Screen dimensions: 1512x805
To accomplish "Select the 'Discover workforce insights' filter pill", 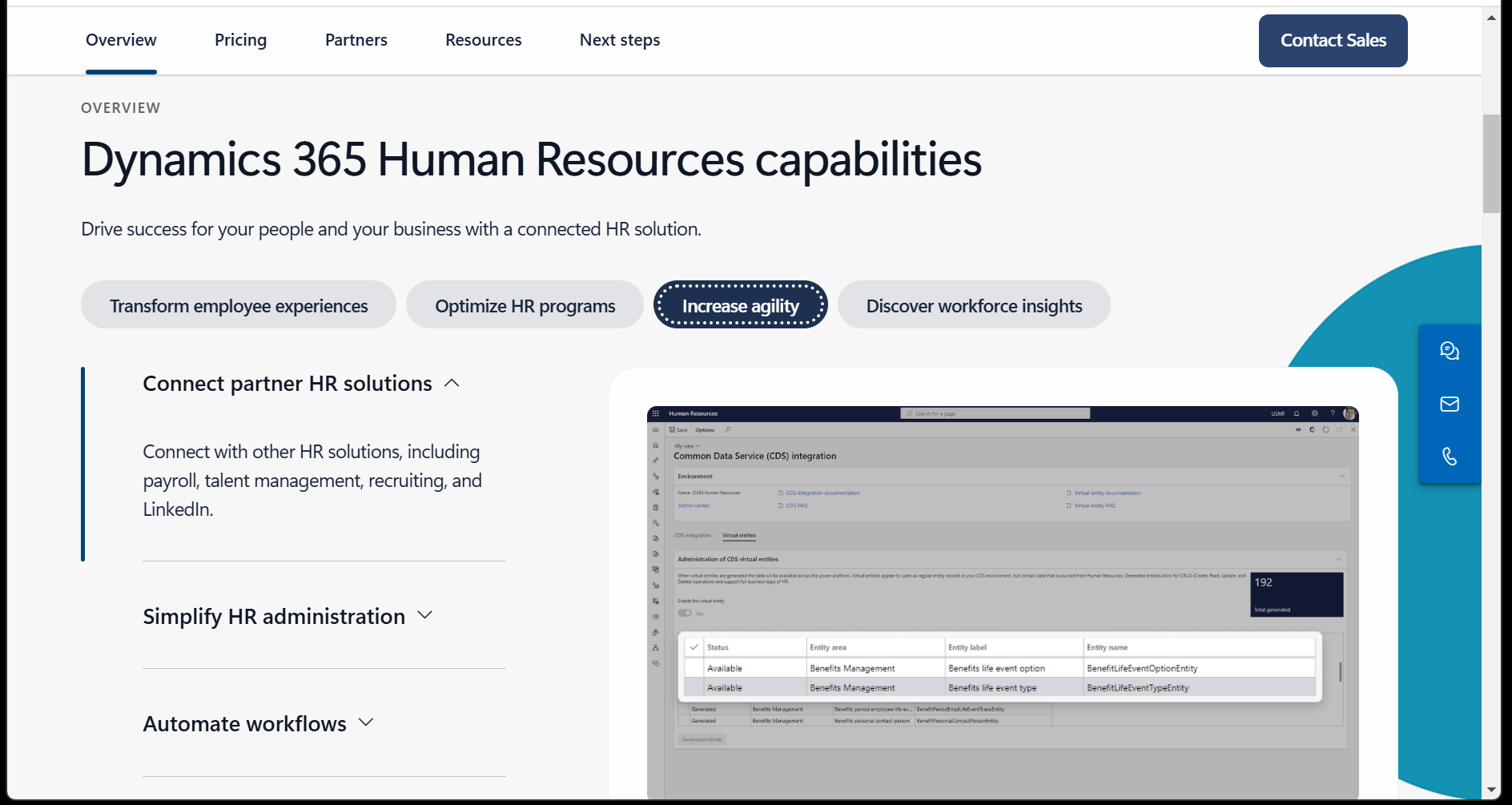I will [x=974, y=305].
